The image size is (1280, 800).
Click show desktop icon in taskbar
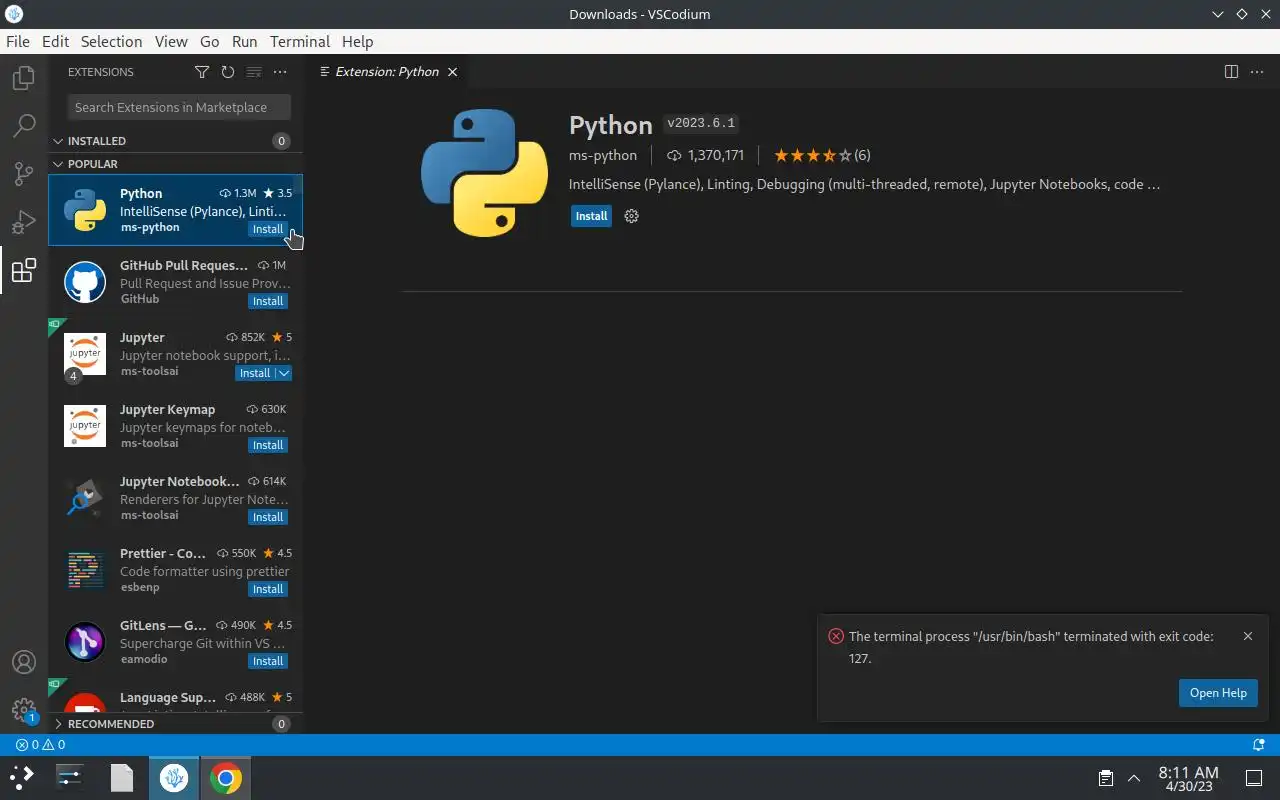pos(1253,778)
